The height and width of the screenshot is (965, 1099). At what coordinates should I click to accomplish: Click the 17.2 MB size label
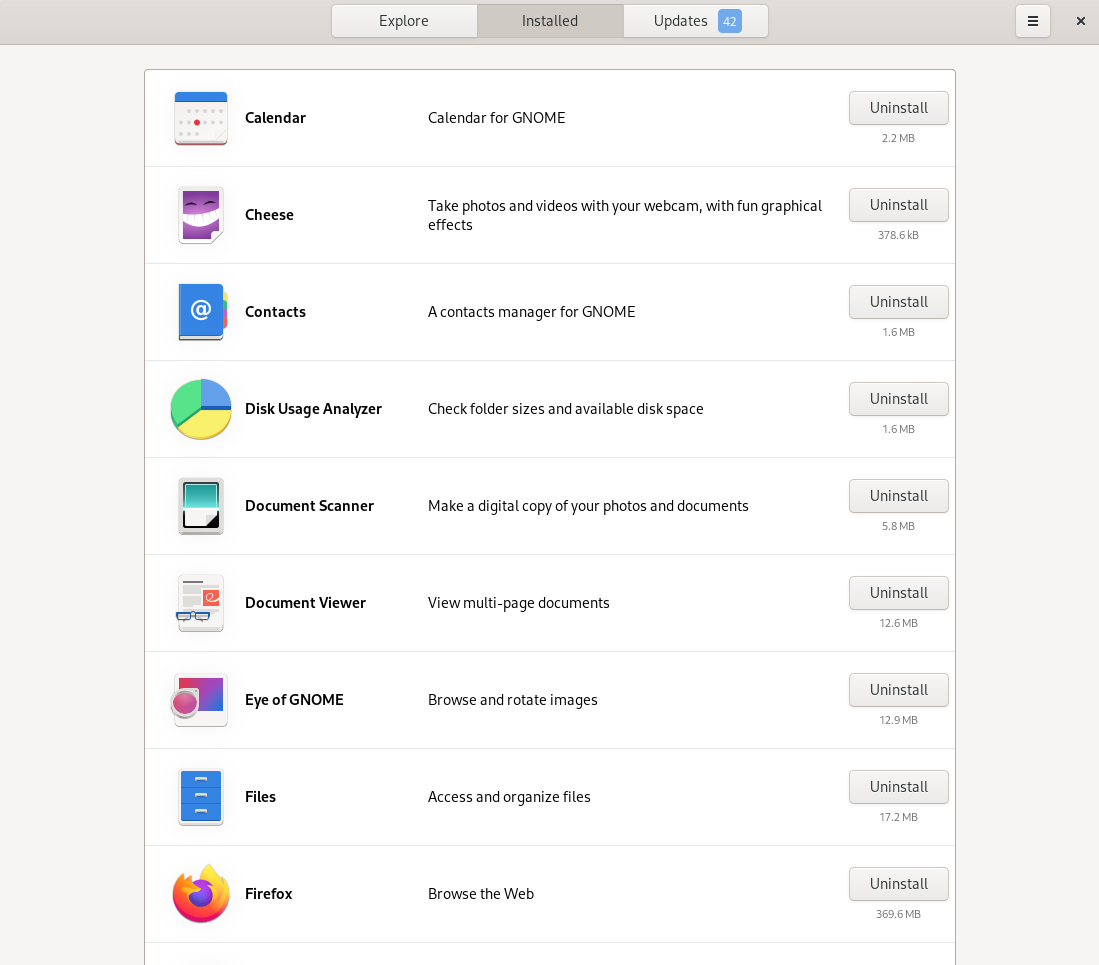pos(898,817)
